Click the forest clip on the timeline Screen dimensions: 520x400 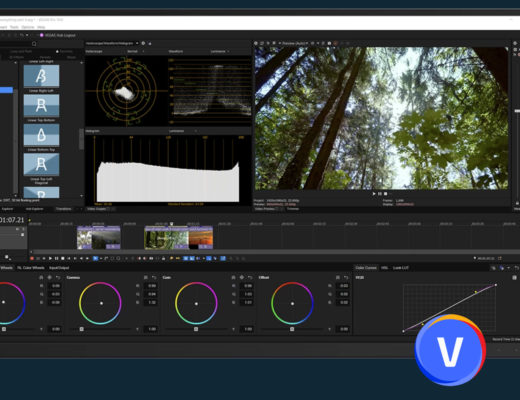[x=166, y=238]
